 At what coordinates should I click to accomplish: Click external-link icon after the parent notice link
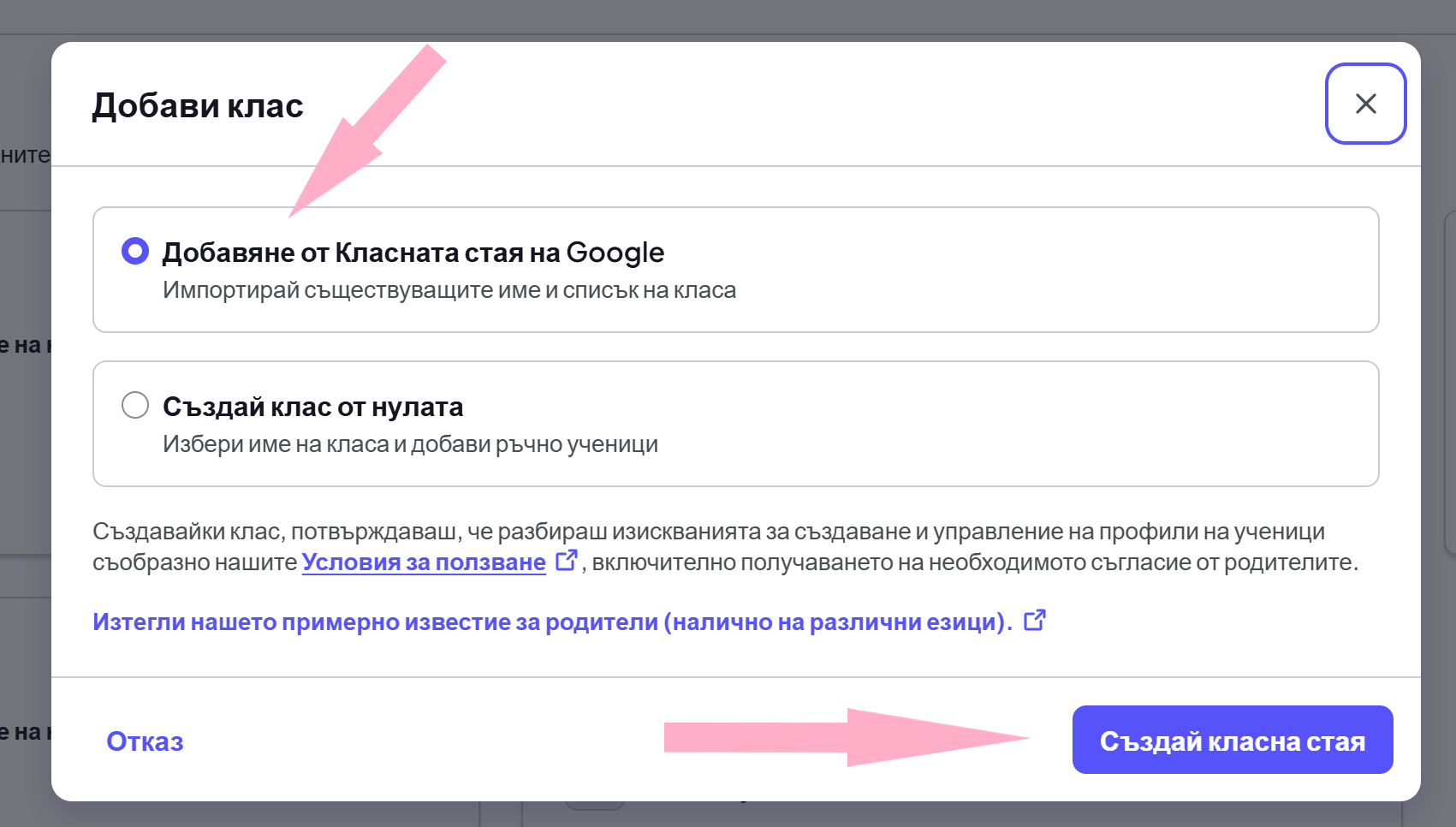pos(1034,620)
